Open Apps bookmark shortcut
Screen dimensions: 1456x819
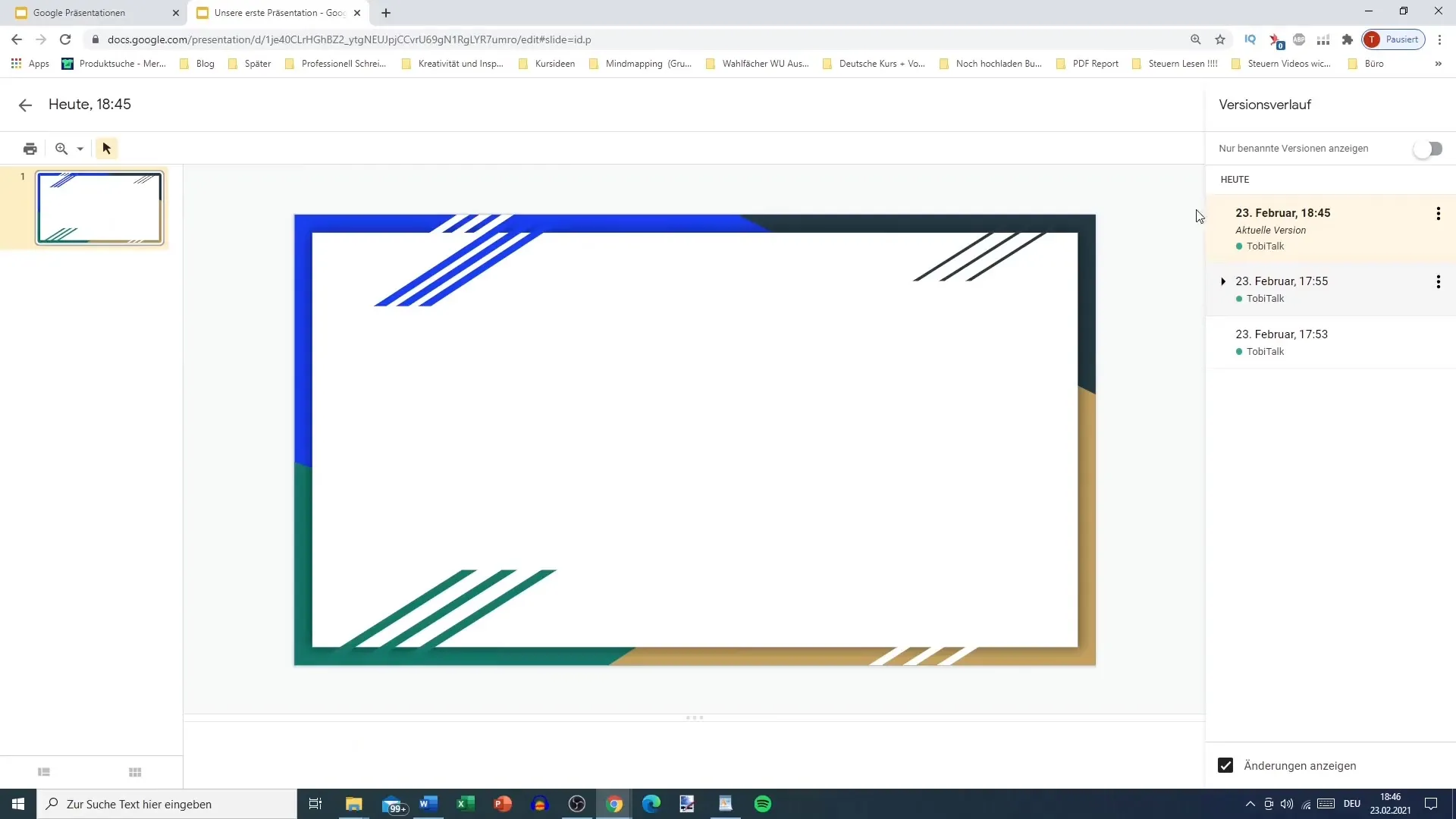(30, 64)
